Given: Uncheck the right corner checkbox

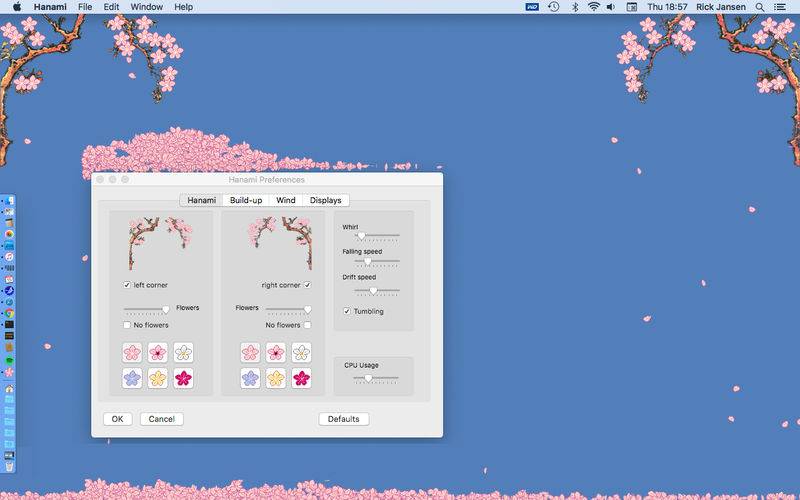Looking at the screenshot, I should [x=307, y=285].
